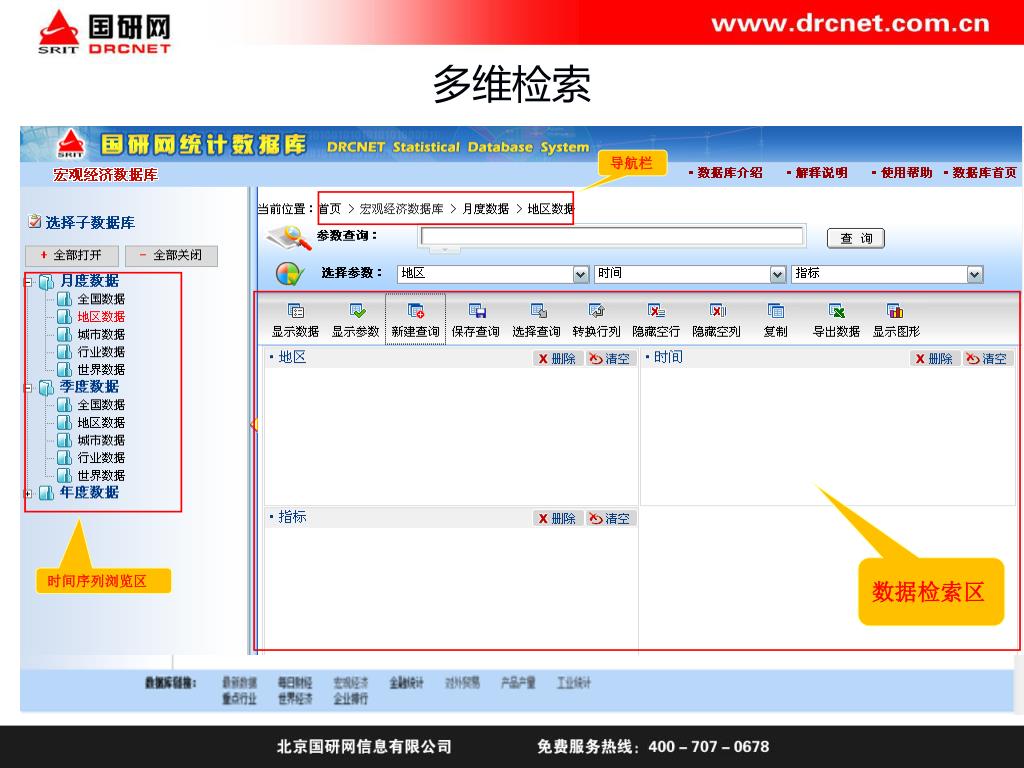Click into the 参数查询 text field
This screenshot has height=768, width=1024.
coord(612,236)
